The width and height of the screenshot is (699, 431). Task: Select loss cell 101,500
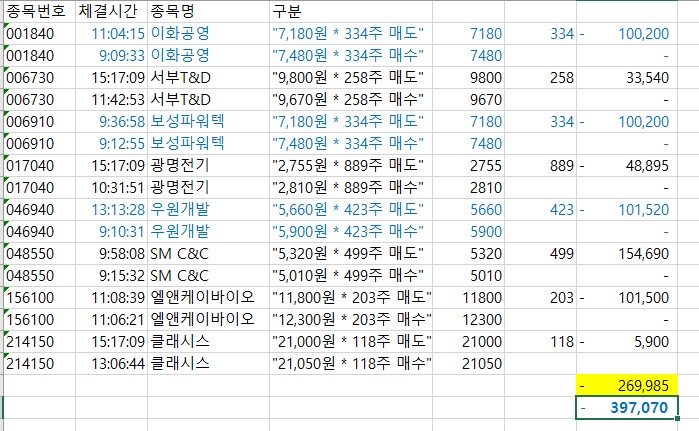click(x=627, y=298)
